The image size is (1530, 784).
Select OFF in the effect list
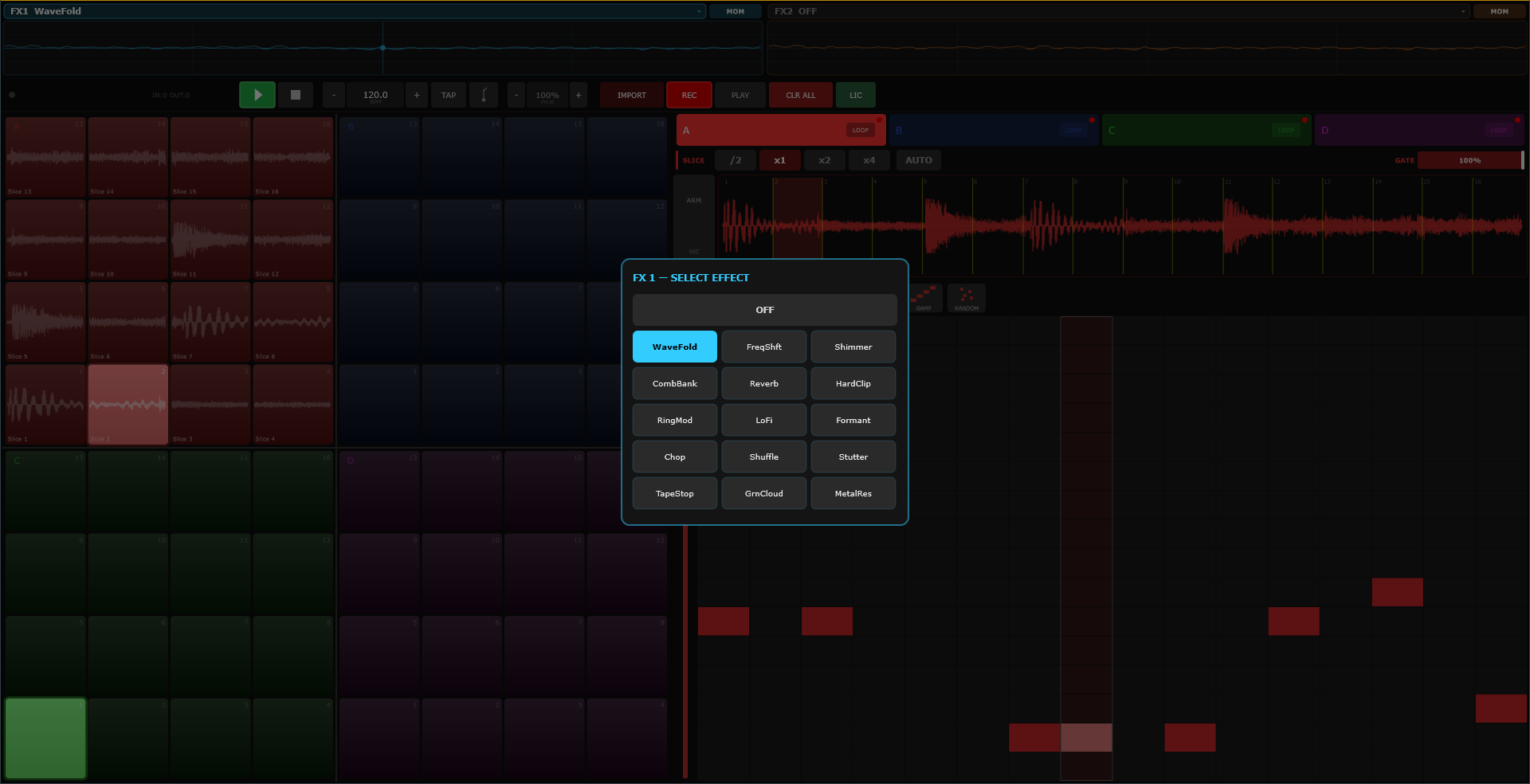[x=765, y=310]
